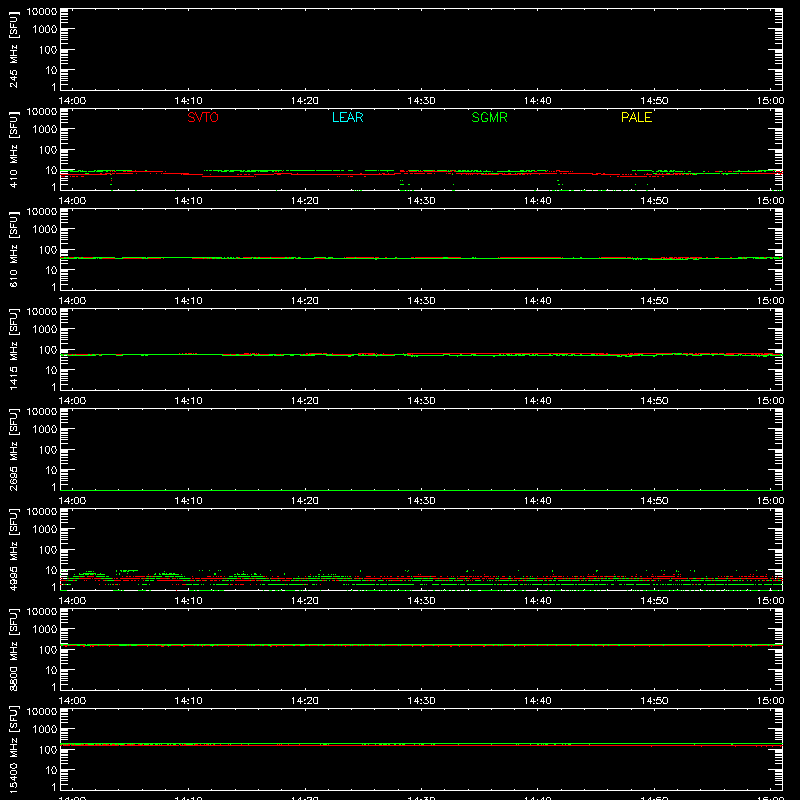
Task: Click the 100 y-axis value of the 610 MHz panel
Action: point(48,250)
